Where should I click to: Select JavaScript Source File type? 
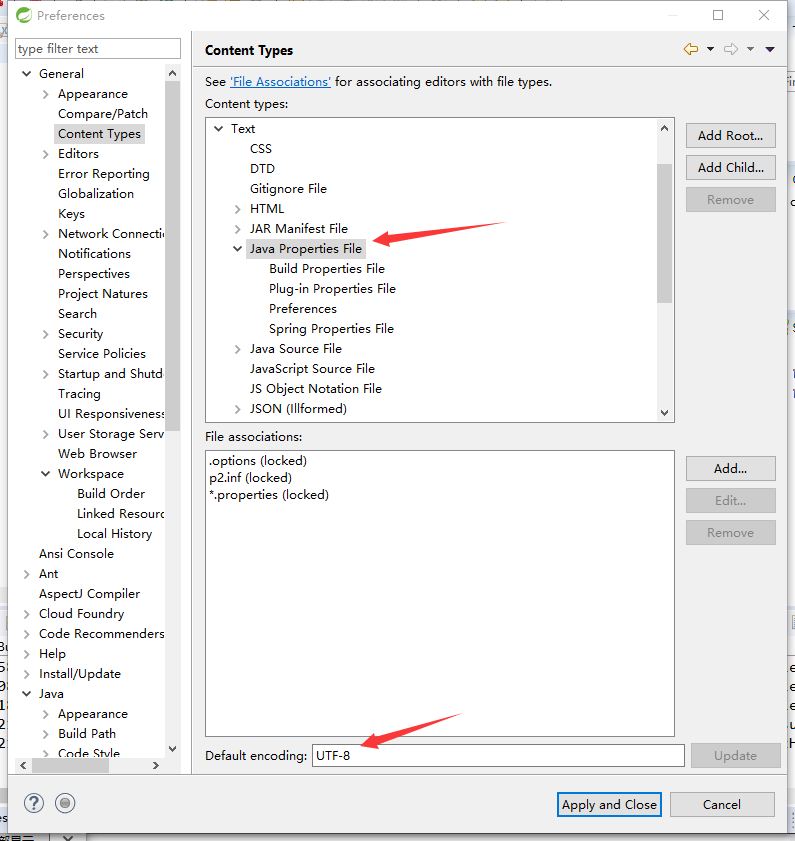pos(312,369)
